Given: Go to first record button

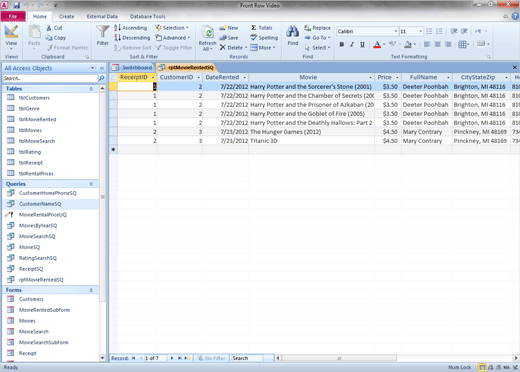Looking at the screenshot, I should tap(134, 358).
